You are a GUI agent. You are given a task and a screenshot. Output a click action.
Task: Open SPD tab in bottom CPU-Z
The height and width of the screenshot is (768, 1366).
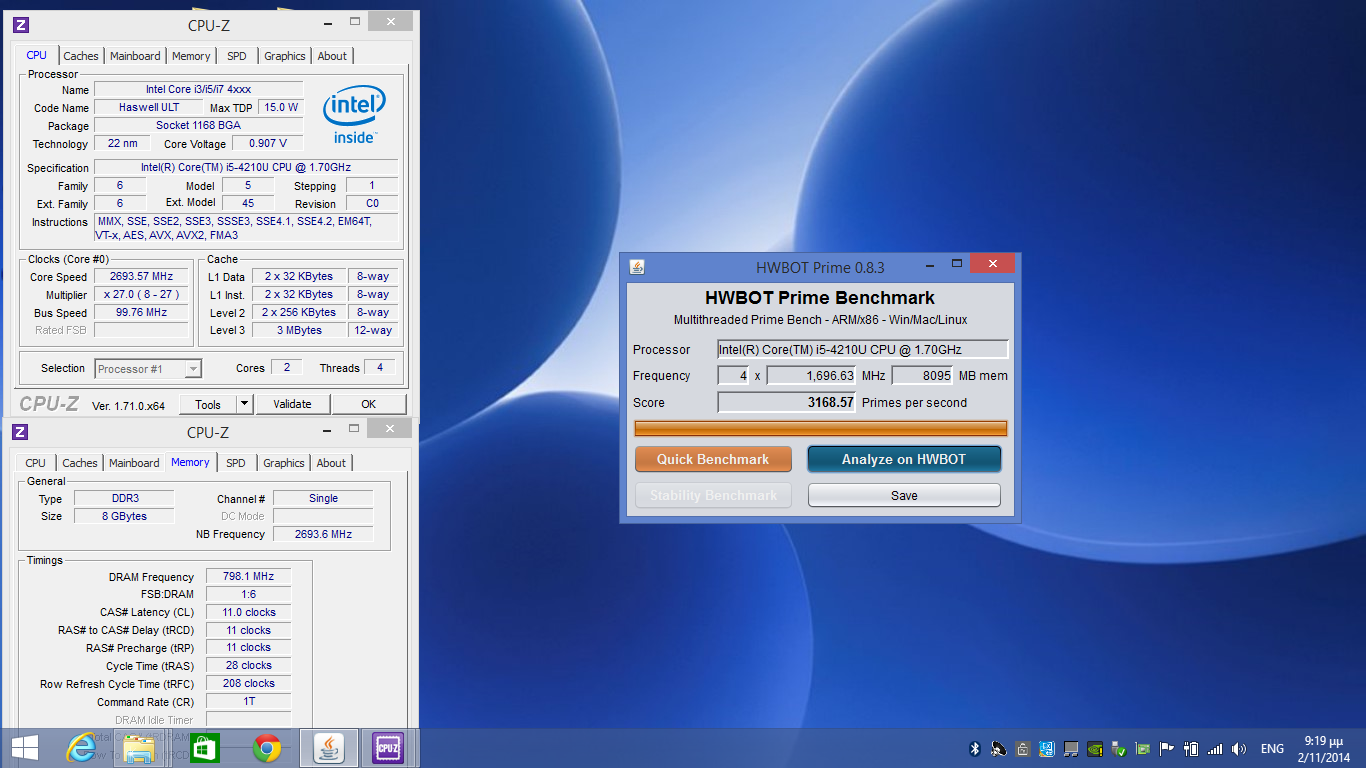coord(236,463)
